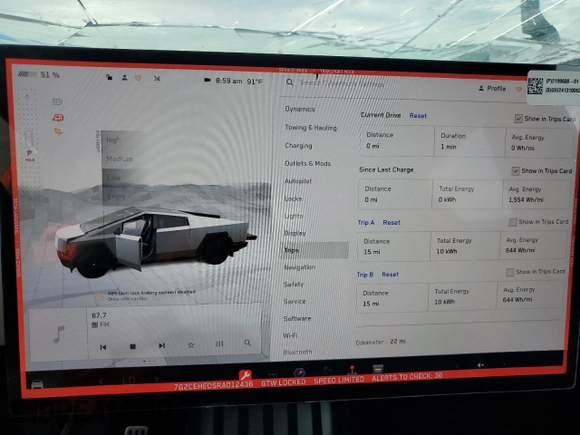Viewport: 580px width, 435px height.
Task: Tap the orange fault indicator icon
Action: [58, 132]
